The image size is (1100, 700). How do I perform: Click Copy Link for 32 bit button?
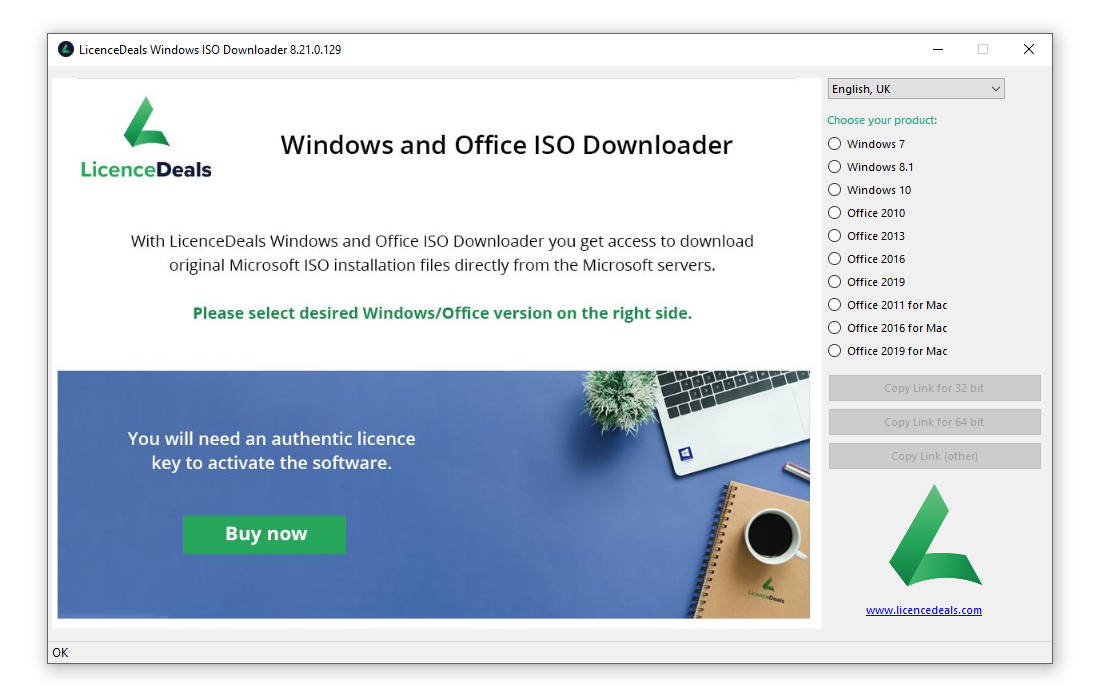(934, 388)
